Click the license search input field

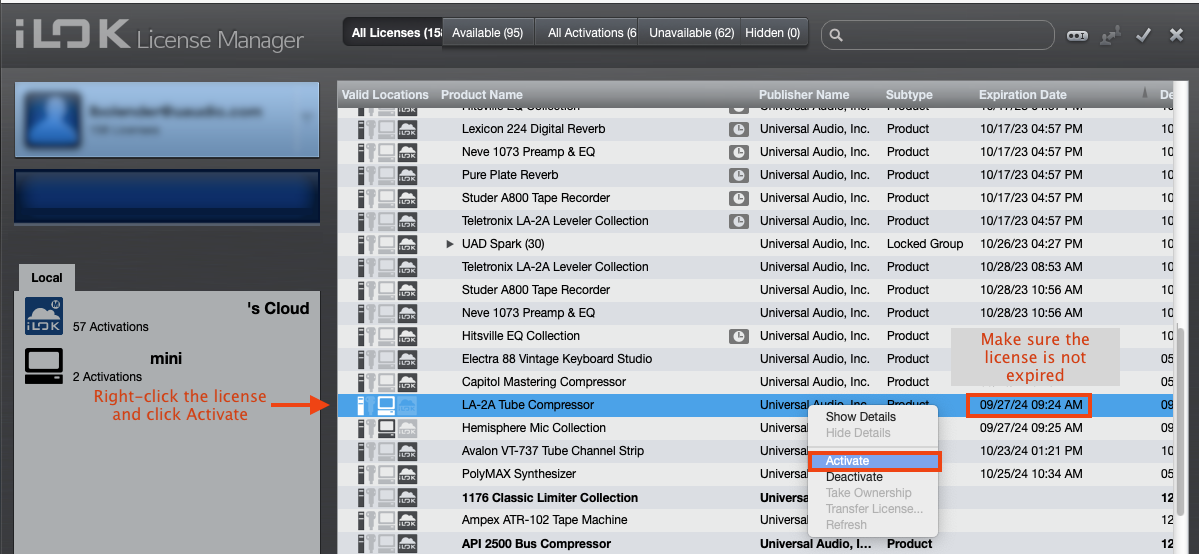[x=937, y=35]
